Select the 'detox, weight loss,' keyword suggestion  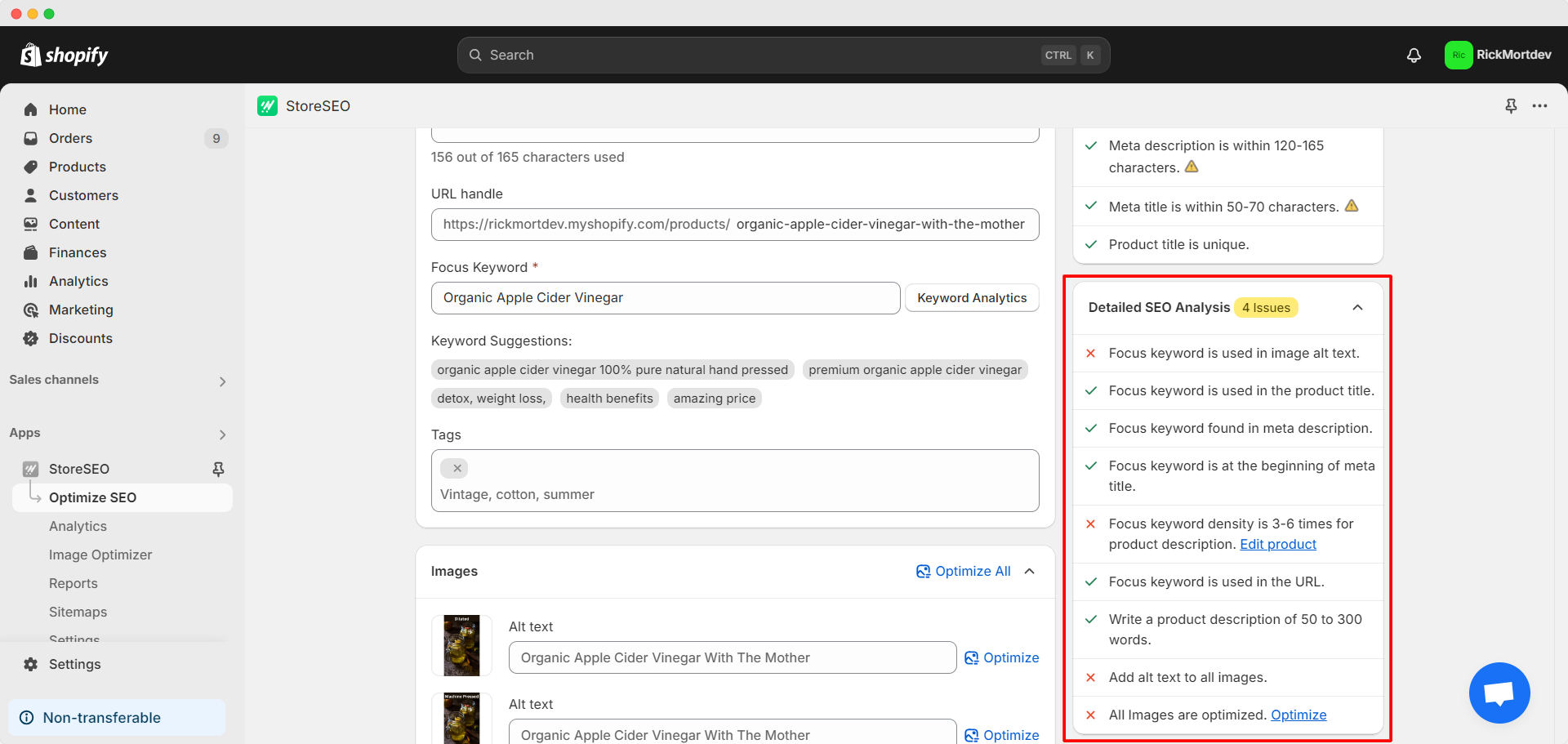491,399
